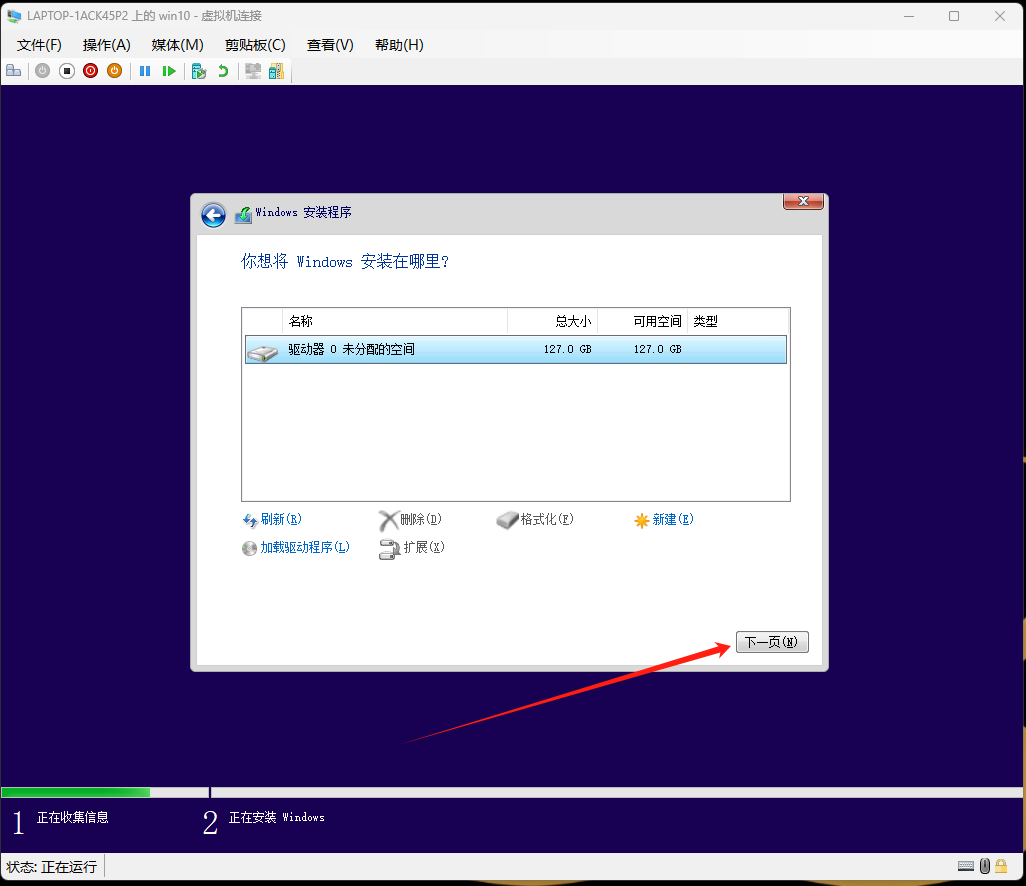Close the Windows setup dialog with red X

click(x=804, y=202)
